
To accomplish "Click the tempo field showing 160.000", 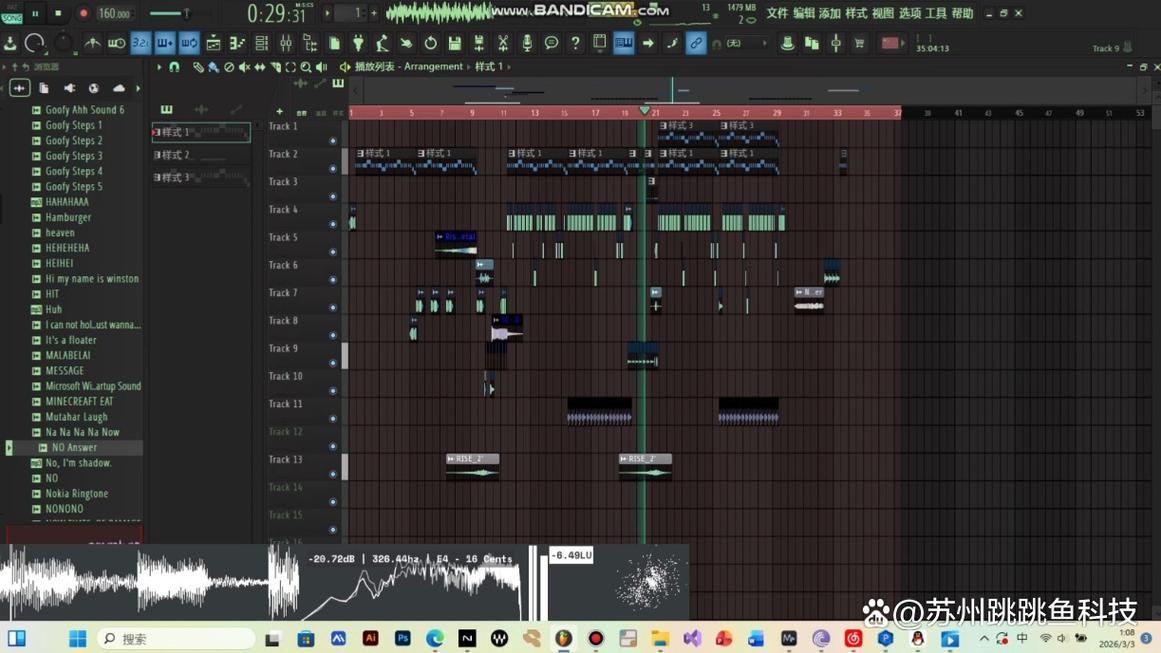I will coord(114,14).
